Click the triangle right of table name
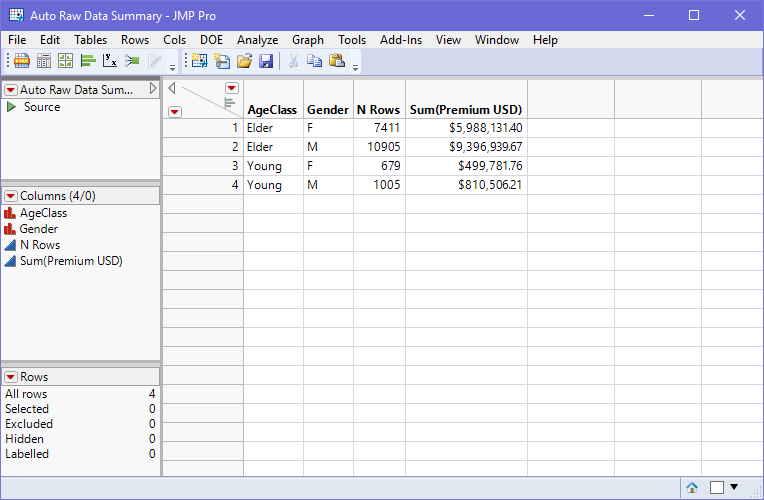 tap(153, 88)
